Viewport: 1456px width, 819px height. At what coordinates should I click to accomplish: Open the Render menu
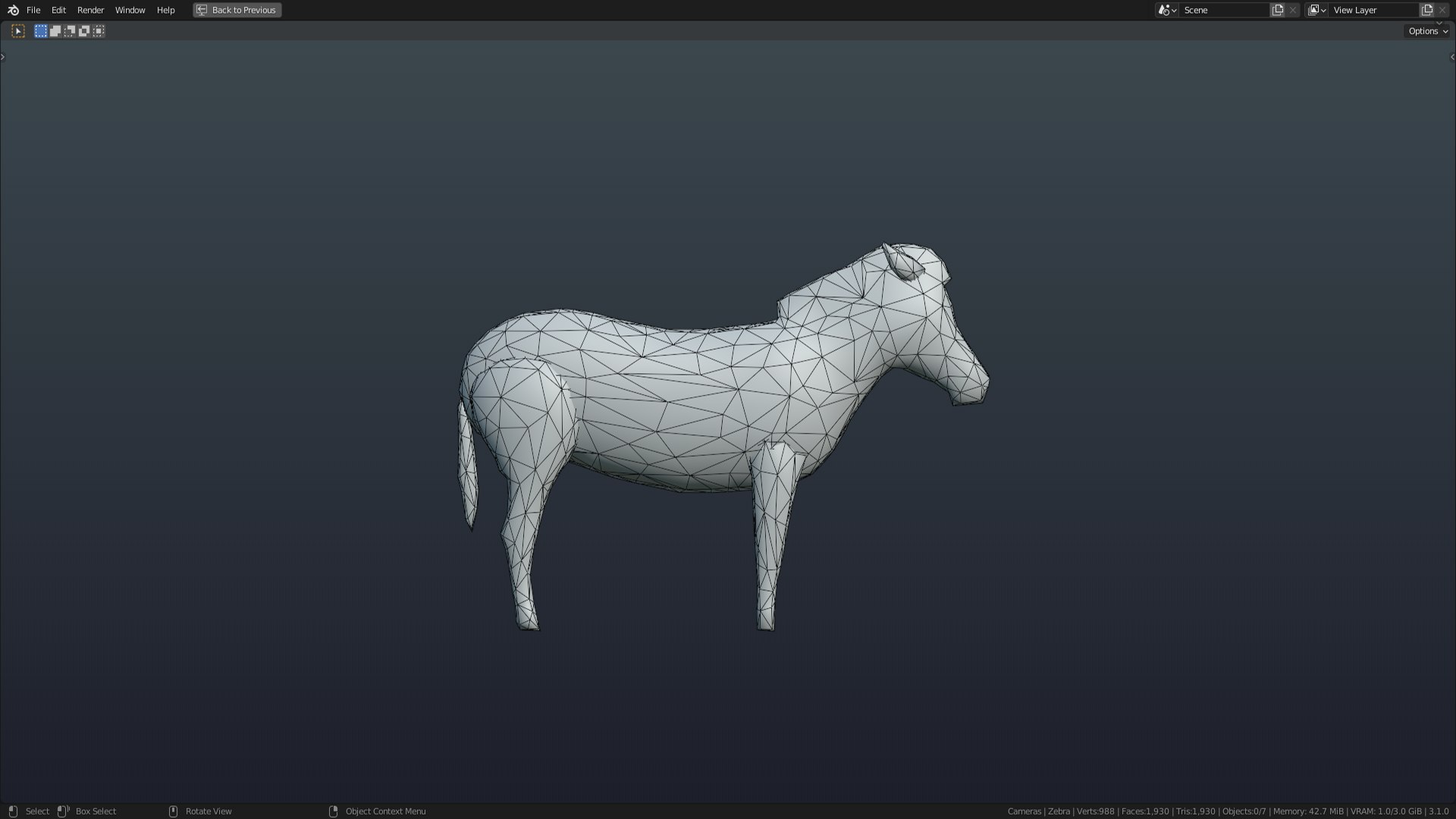pyautogui.click(x=90, y=10)
